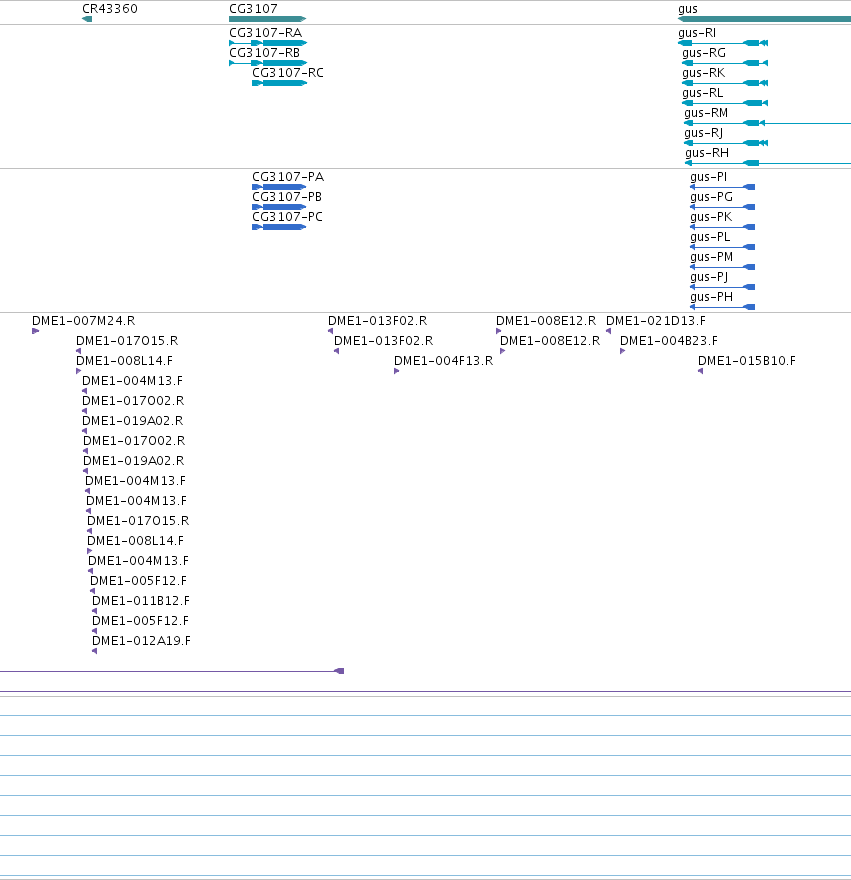Click the CG3107 gene label
This screenshot has height=880, width=851.
[253, 9]
